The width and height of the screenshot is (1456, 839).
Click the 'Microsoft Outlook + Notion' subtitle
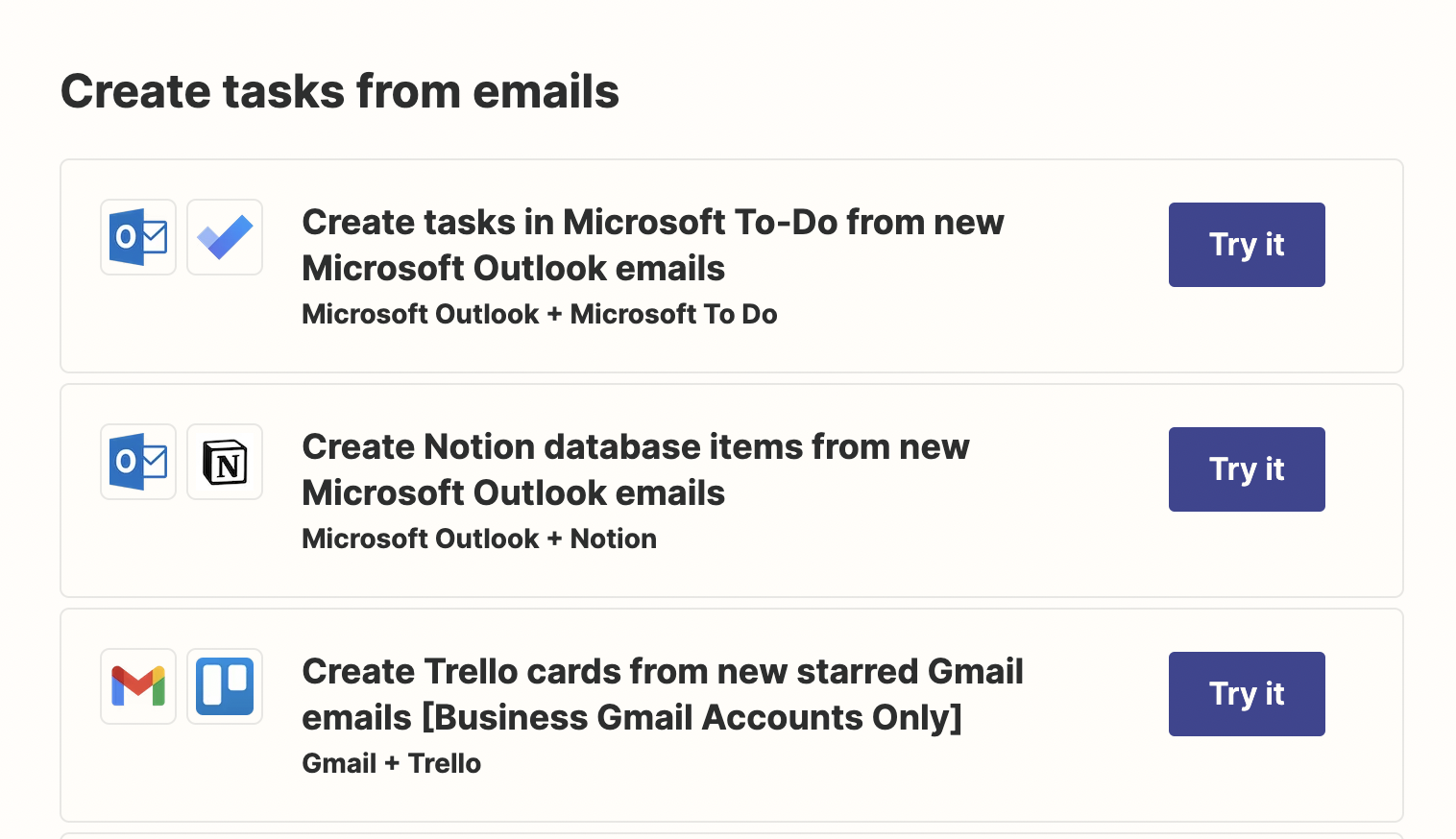(x=478, y=539)
